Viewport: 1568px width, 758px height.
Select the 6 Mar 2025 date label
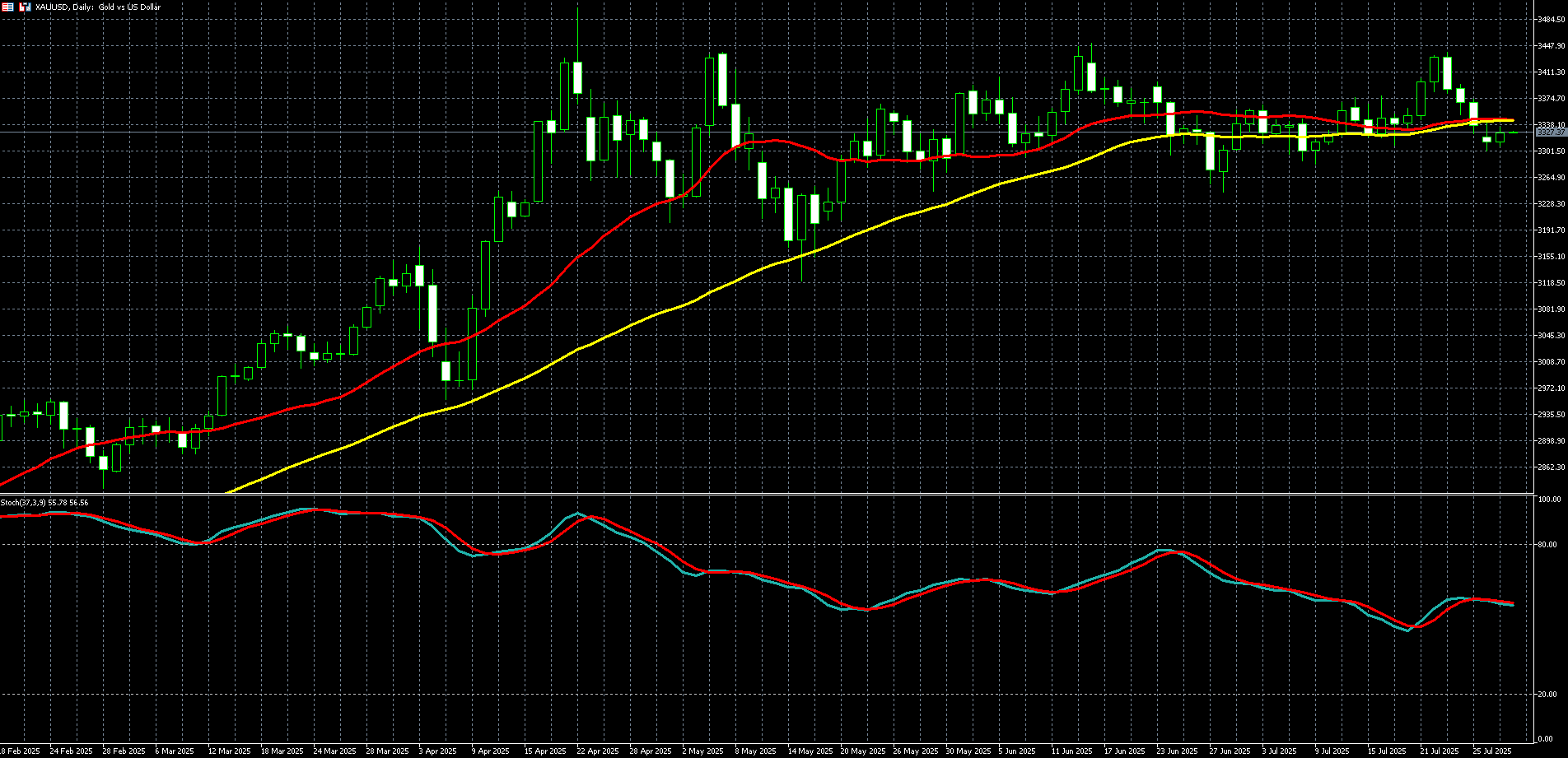click(x=176, y=751)
